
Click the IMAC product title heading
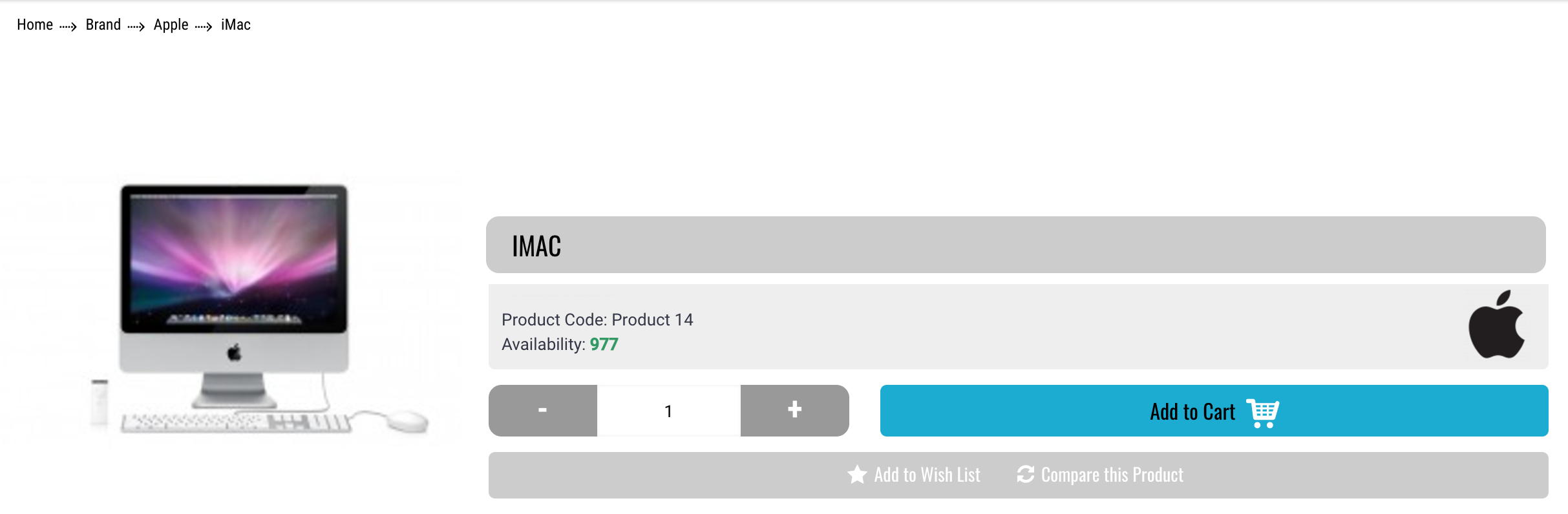click(x=536, y=246)
